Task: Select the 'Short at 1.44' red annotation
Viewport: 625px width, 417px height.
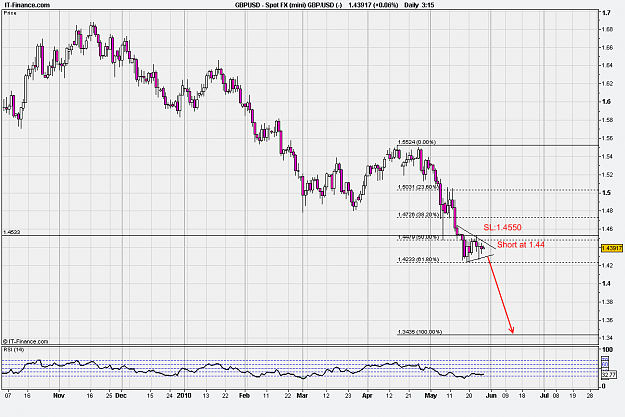Action: tap(521, 245)
